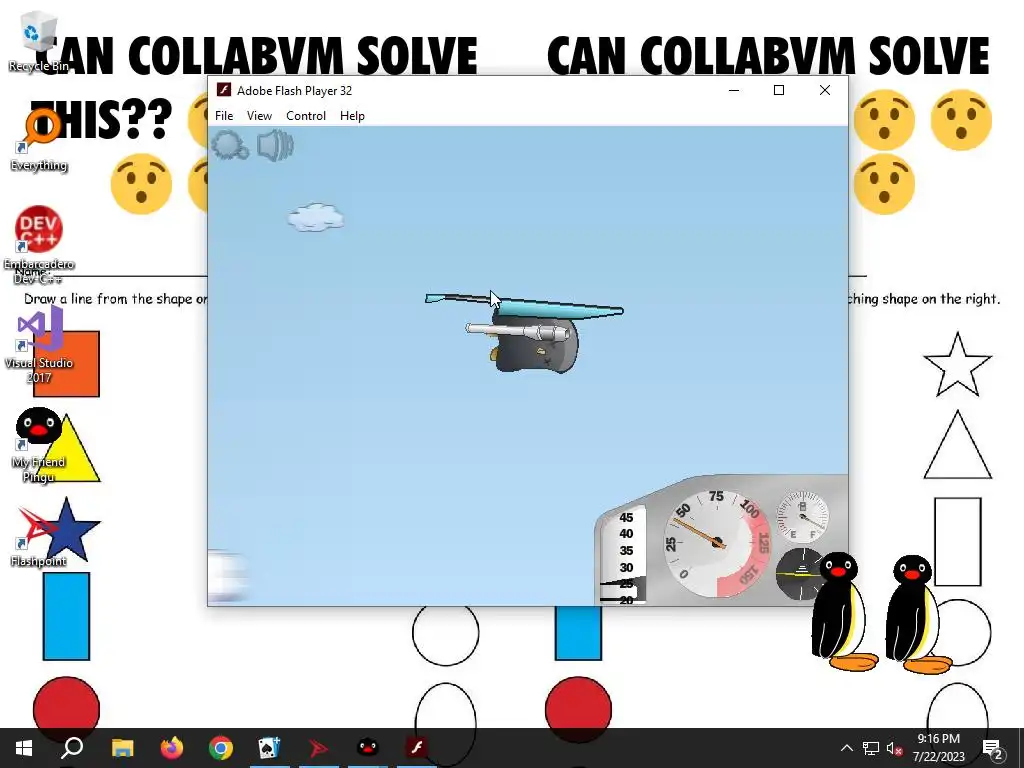The height and width of the screenshot is (768, 1024).
Task: Open the View menu in Flash Player
Action: tap(259, 116)
